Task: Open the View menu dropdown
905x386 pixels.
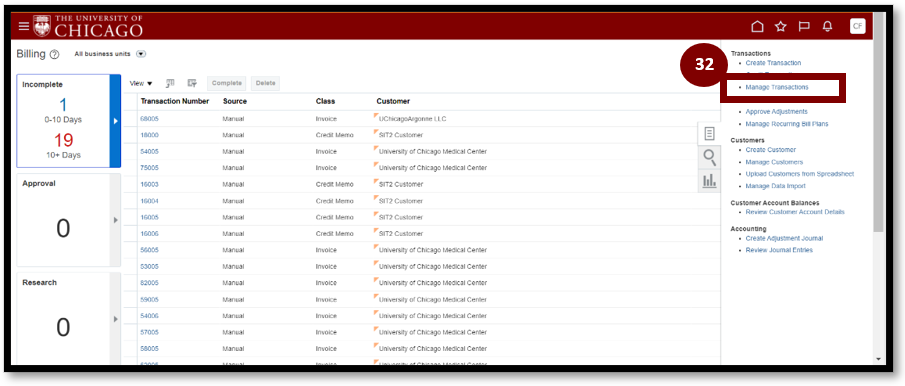Action: 141,84
